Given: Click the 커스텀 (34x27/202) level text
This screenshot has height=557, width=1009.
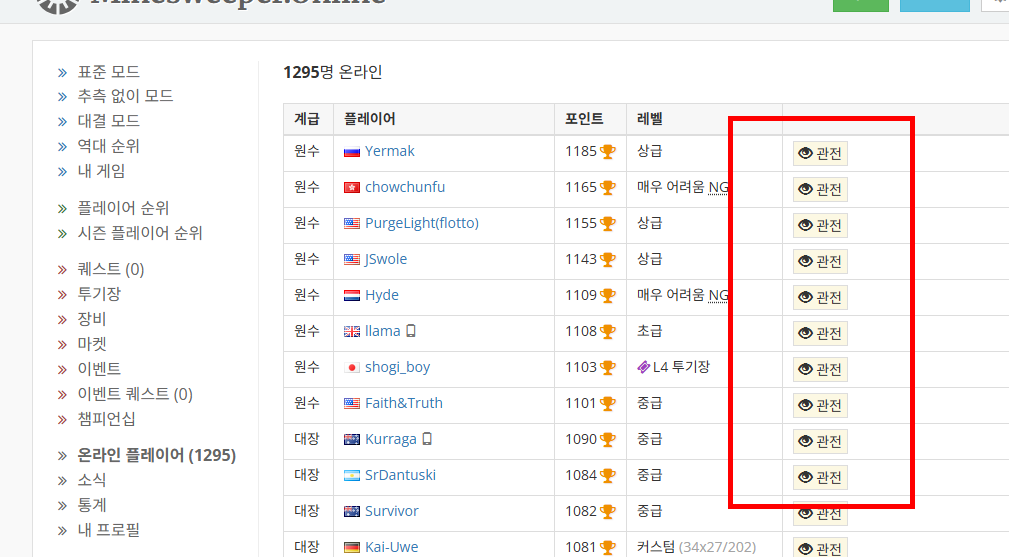Looking at the screenshot, I should (696, 547).
